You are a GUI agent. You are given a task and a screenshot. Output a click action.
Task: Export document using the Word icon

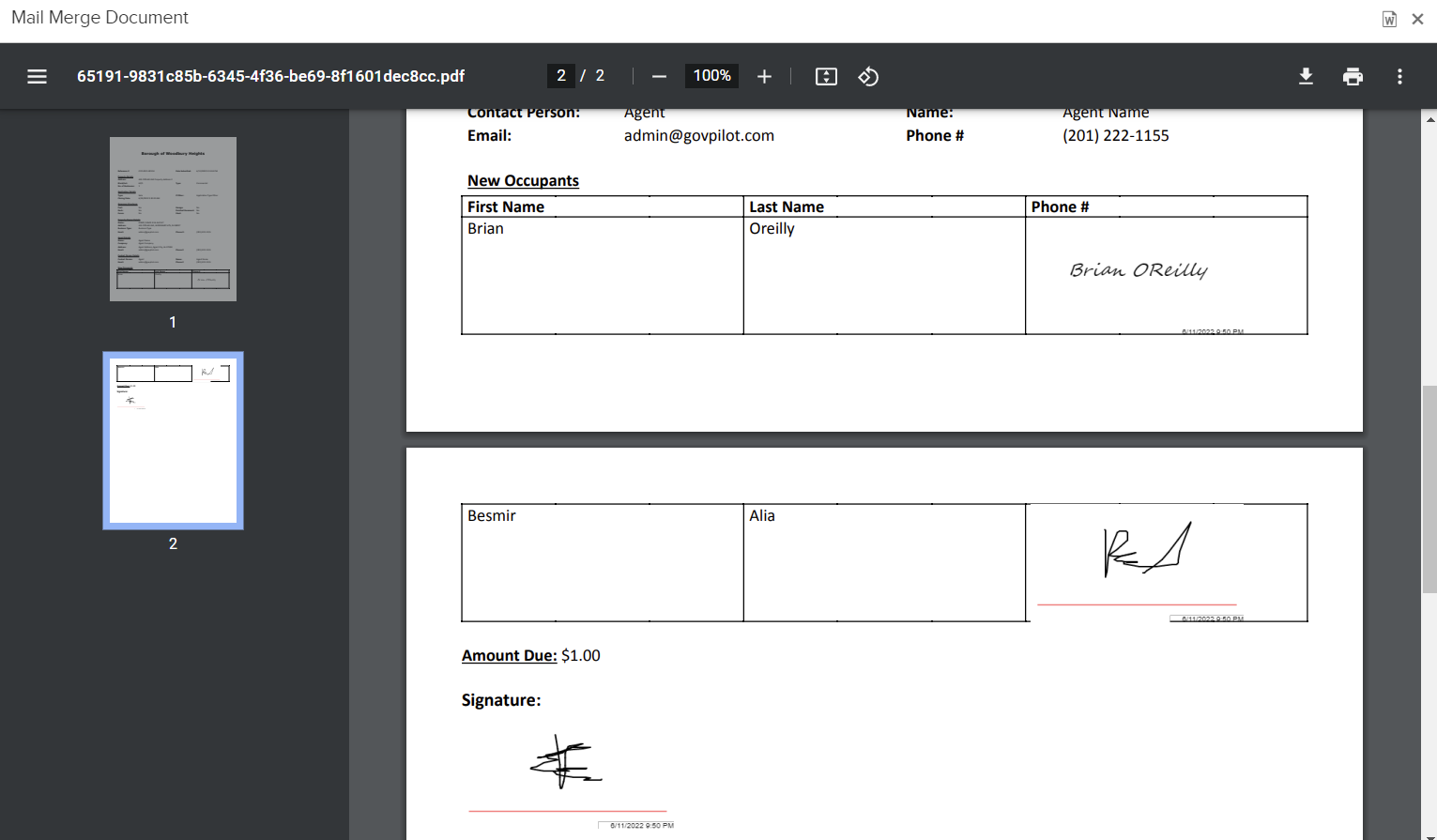click(x=1389, y=19)
